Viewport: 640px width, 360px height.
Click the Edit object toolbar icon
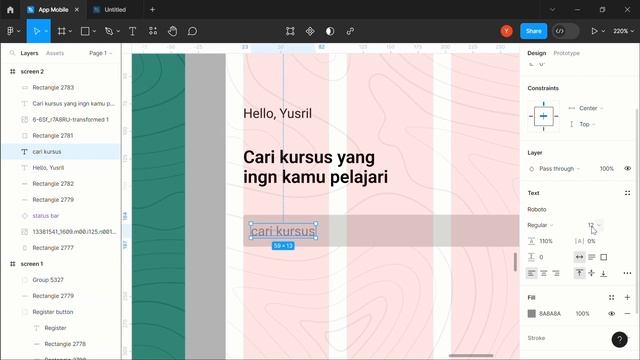point(290,31)
